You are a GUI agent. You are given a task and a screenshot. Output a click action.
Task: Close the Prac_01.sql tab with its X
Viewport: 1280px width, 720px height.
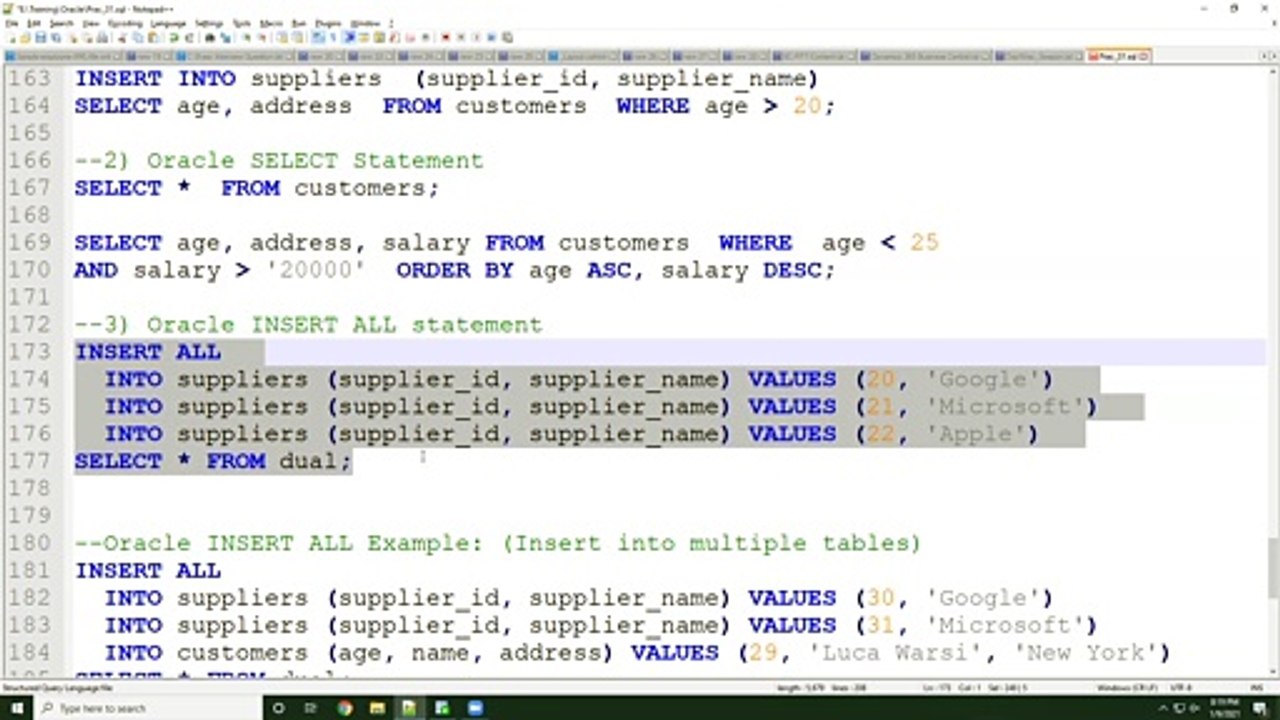pos(1145,56)
